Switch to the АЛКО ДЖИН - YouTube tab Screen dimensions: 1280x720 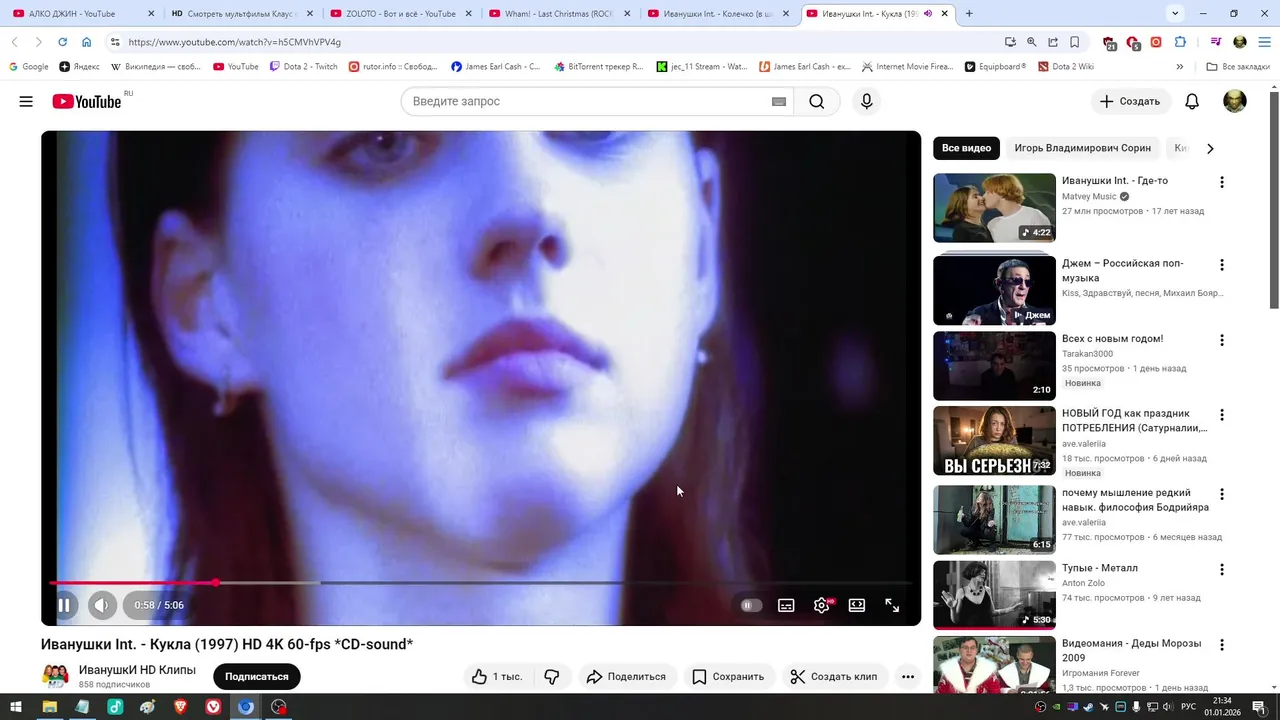click(x=83, y=14)
